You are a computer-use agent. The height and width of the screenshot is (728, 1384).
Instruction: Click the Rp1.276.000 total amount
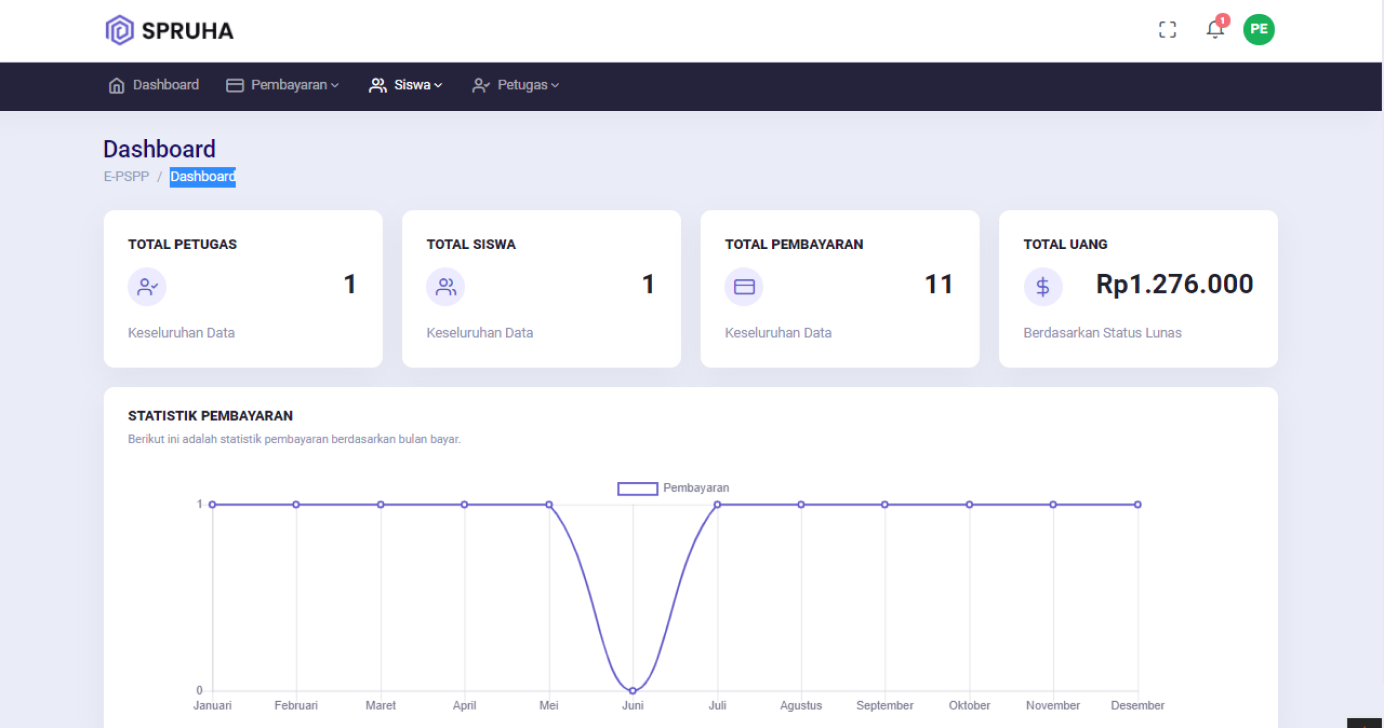[1174, 285]
